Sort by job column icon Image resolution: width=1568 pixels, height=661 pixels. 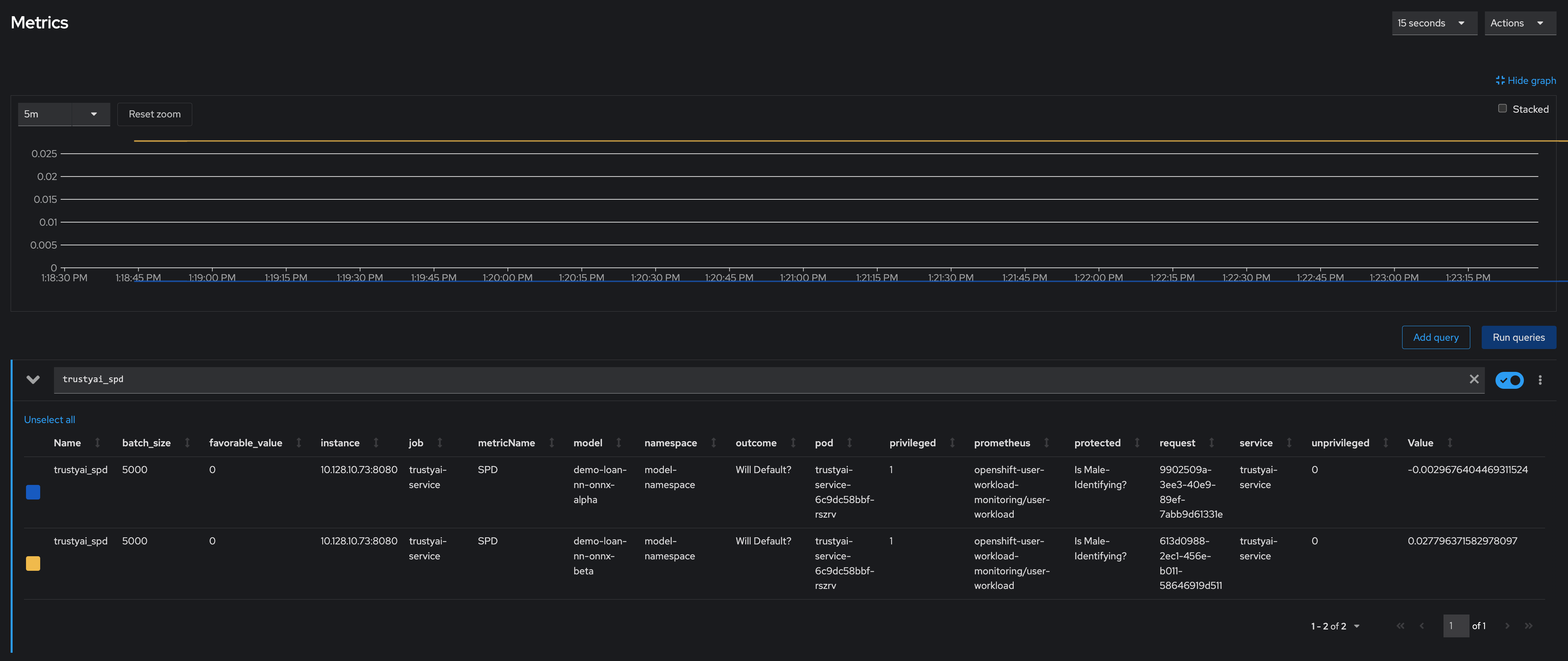coord(440,442)
